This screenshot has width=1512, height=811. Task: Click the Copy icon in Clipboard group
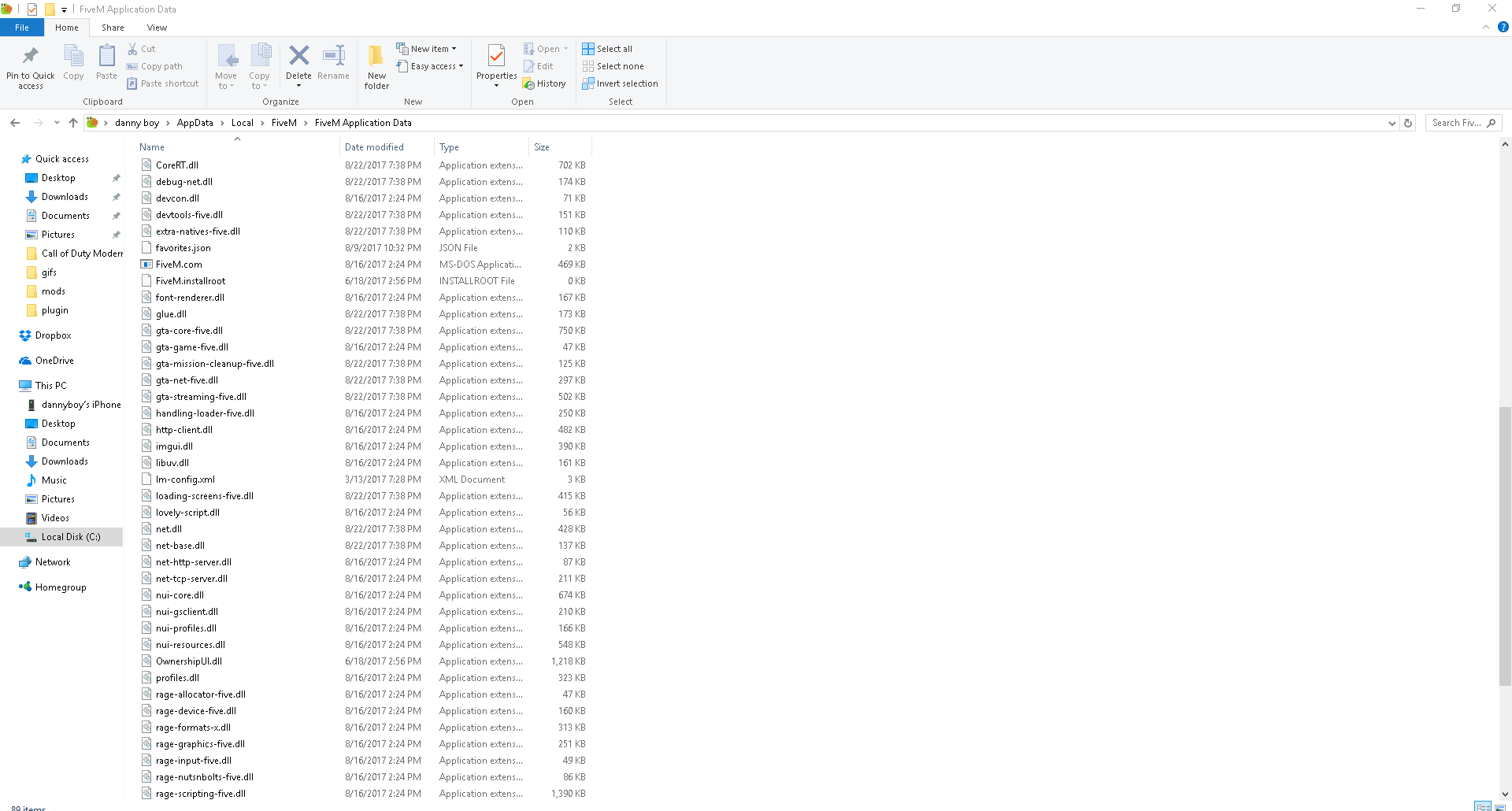(x=73, y=57)
